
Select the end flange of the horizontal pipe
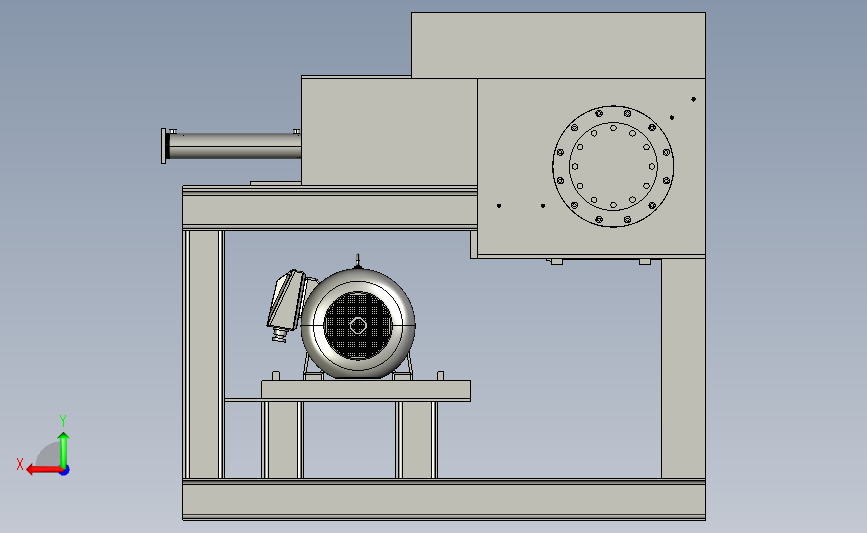(164, 146)
